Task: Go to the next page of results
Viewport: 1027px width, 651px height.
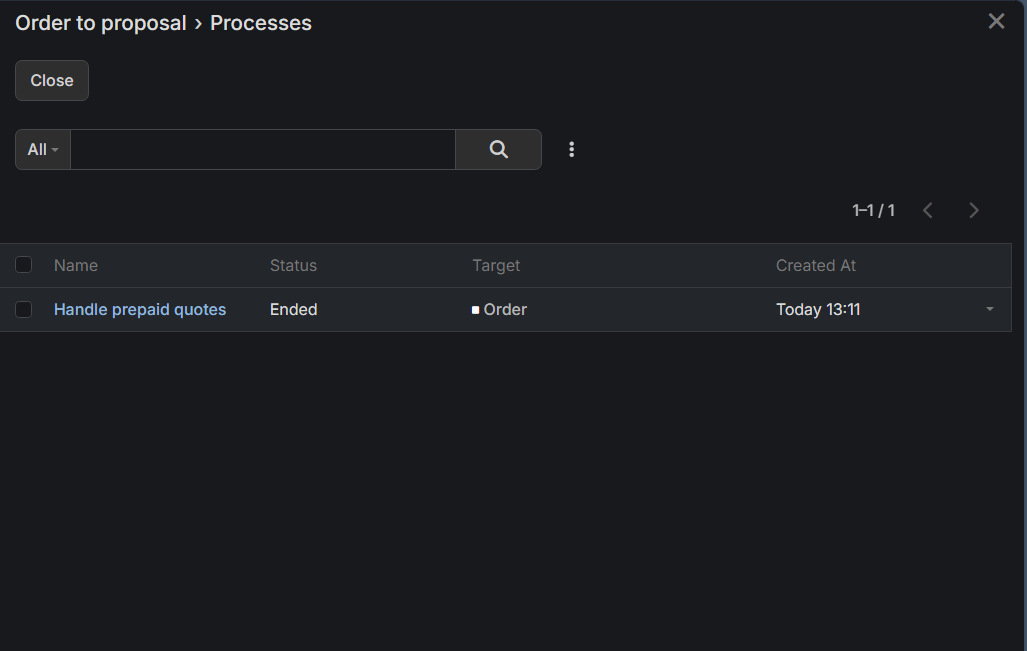Action: click(x=974, y=210)
